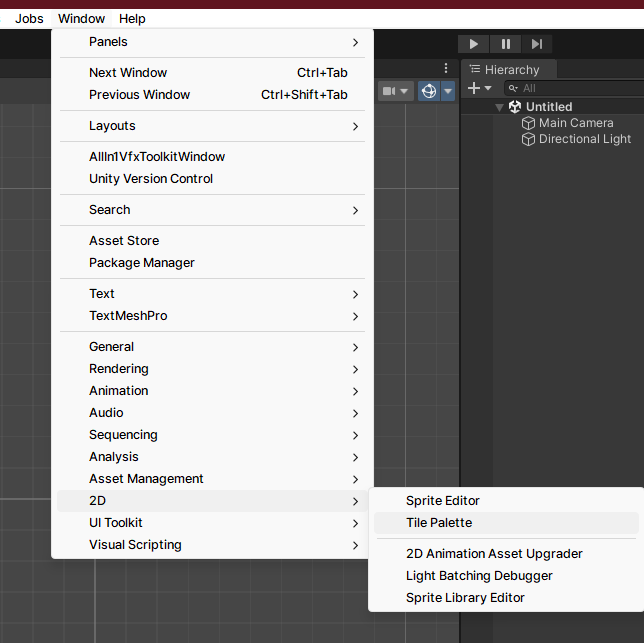Expand the UI Toolkit submenu
Viewport: 644px width, 643px height.
pos(212,523)
